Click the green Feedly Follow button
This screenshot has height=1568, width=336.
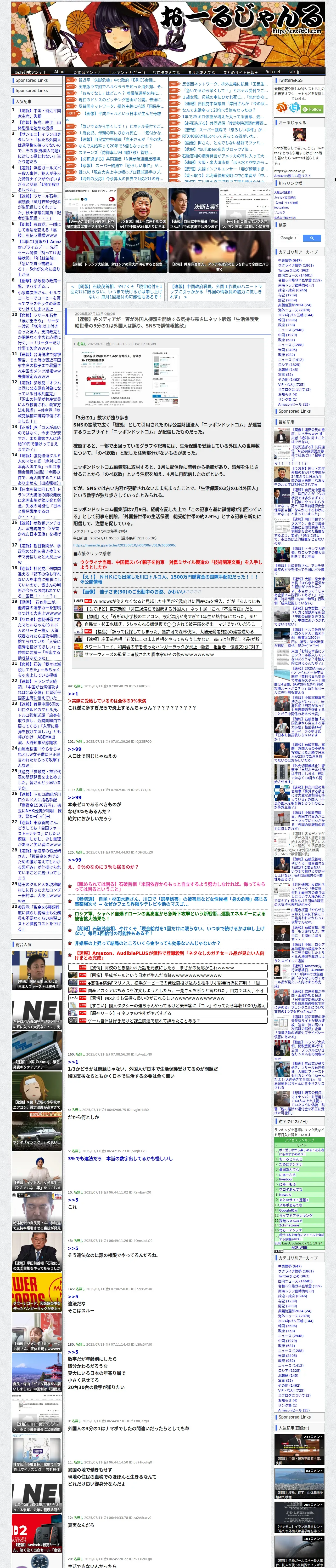point(312,109)
